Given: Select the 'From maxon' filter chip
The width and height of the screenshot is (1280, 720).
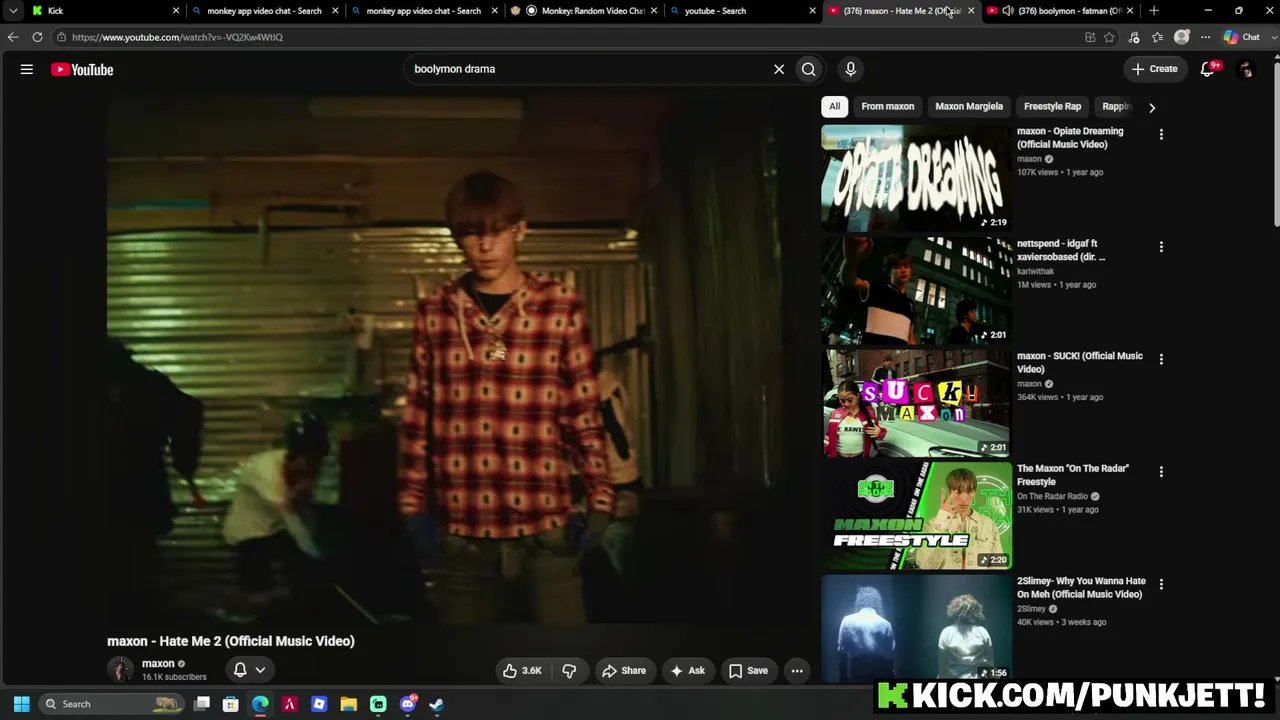Looking at the screenshot, I should tap(888, 106).
